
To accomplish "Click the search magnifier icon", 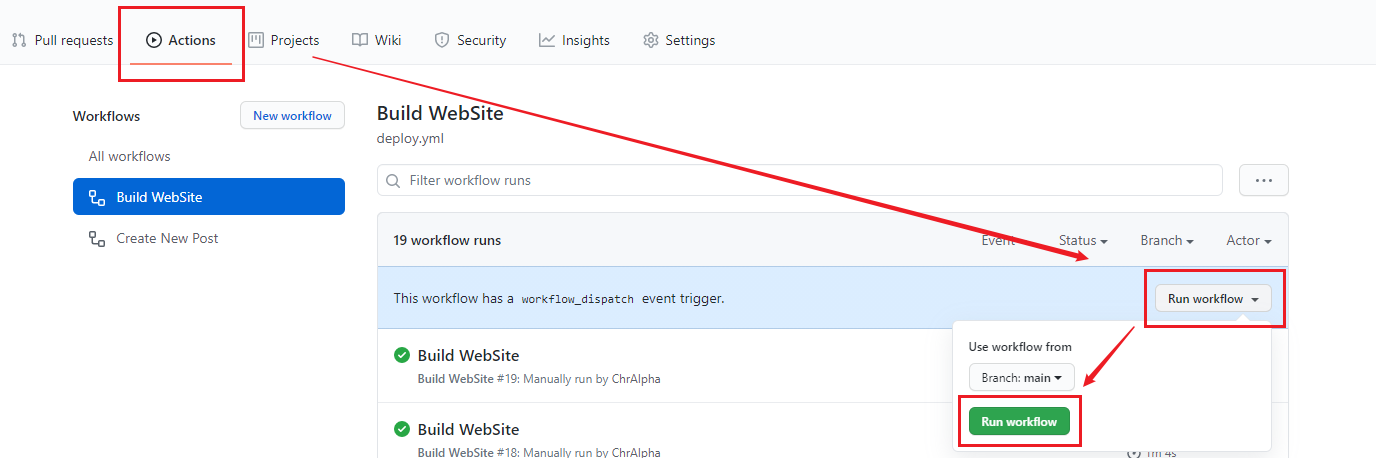I will (394, 181).
